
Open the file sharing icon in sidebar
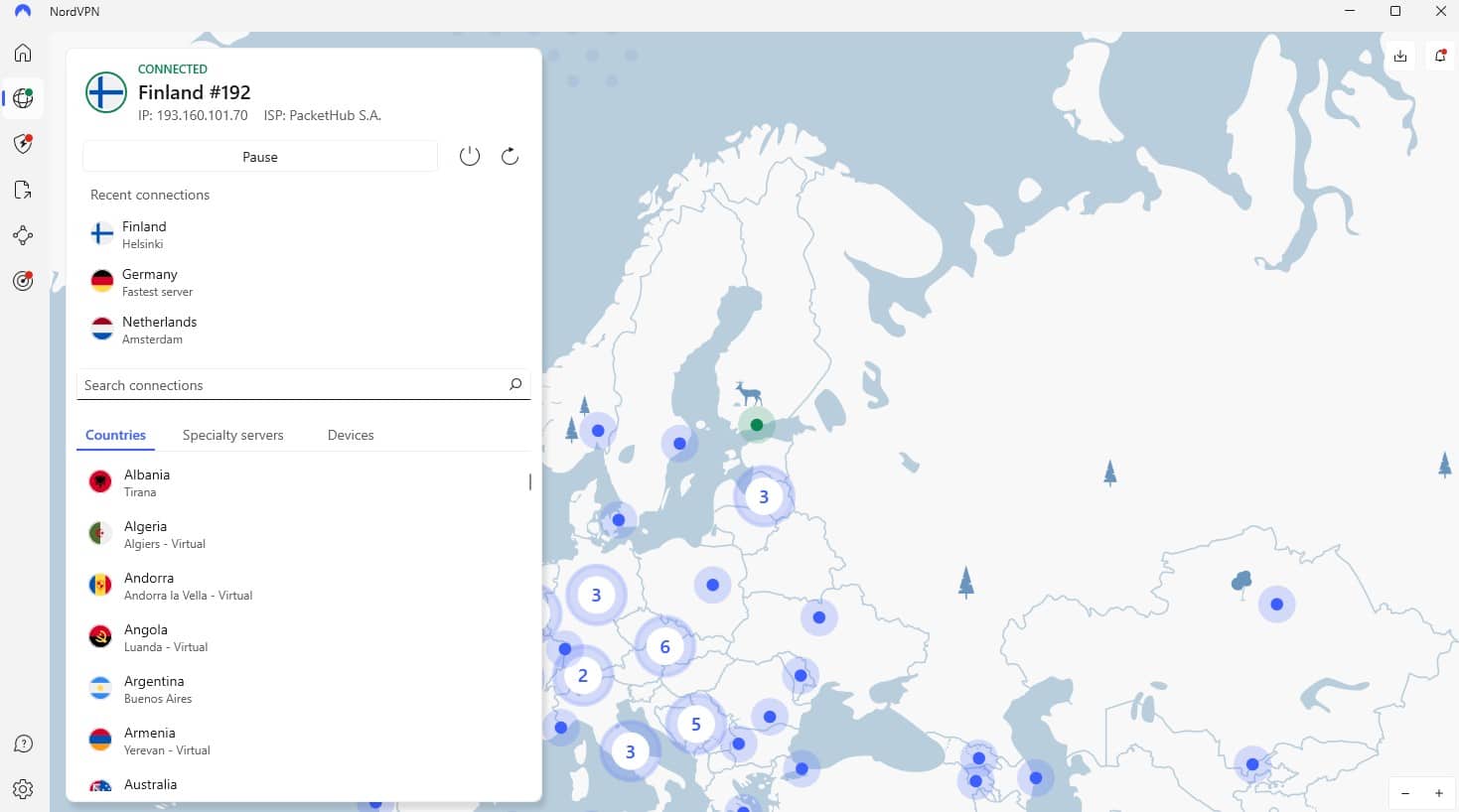click(x=23, y=190)
